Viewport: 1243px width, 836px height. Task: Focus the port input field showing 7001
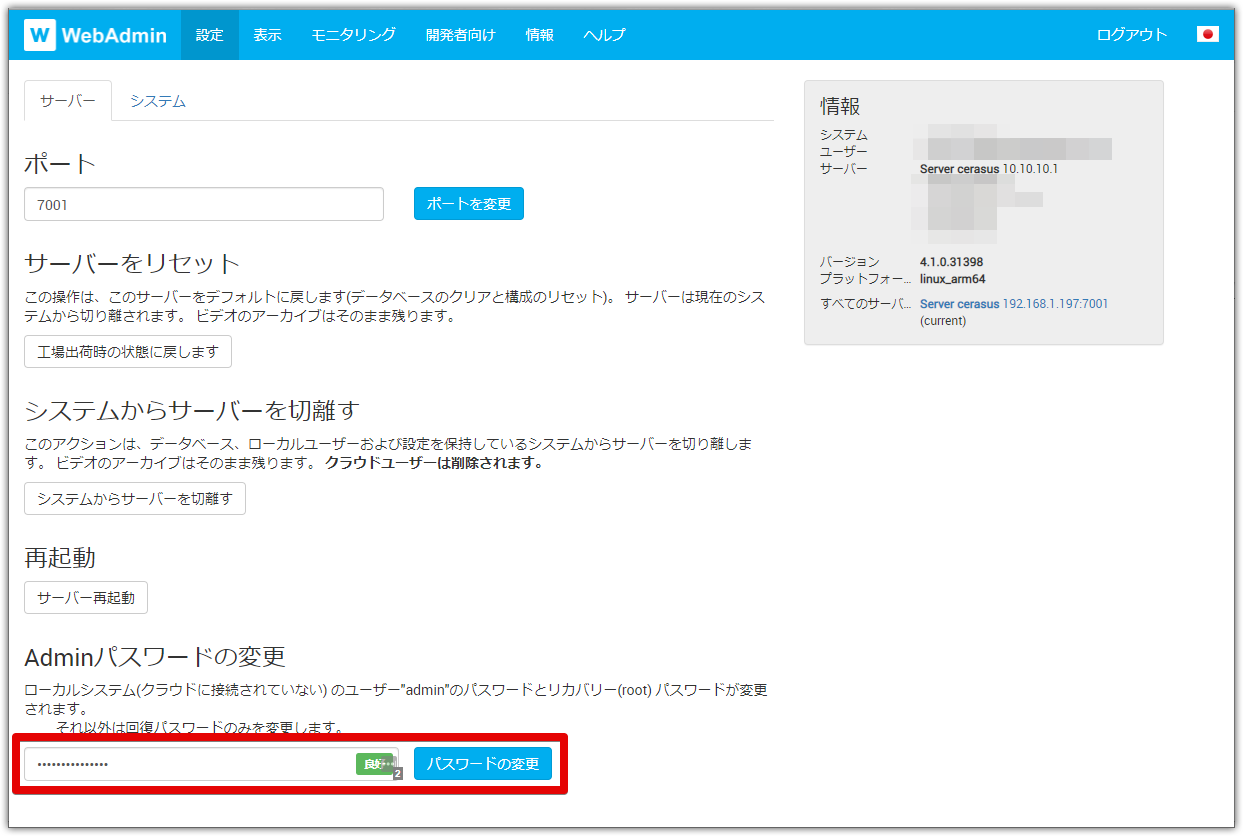point(204,204)
